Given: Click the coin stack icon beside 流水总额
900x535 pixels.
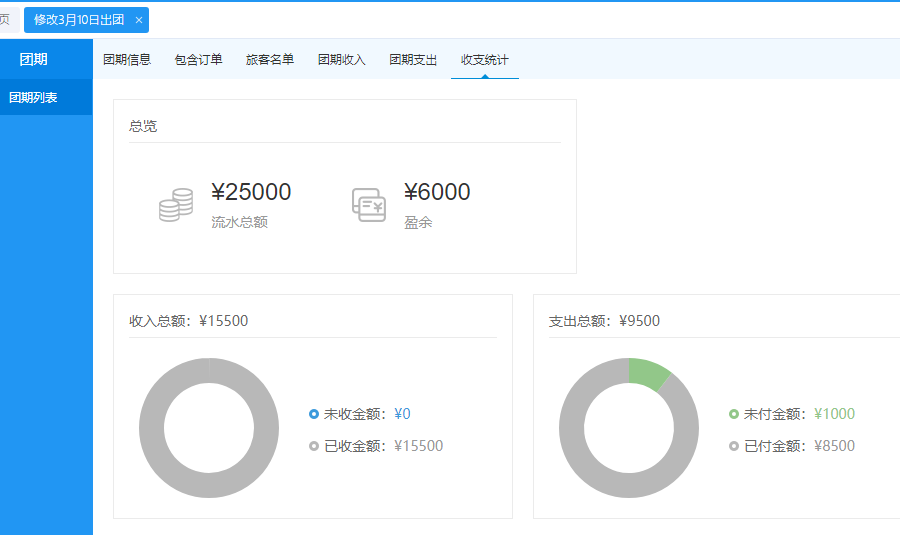Looking at the screenshot, I should (x=175, y=205).
